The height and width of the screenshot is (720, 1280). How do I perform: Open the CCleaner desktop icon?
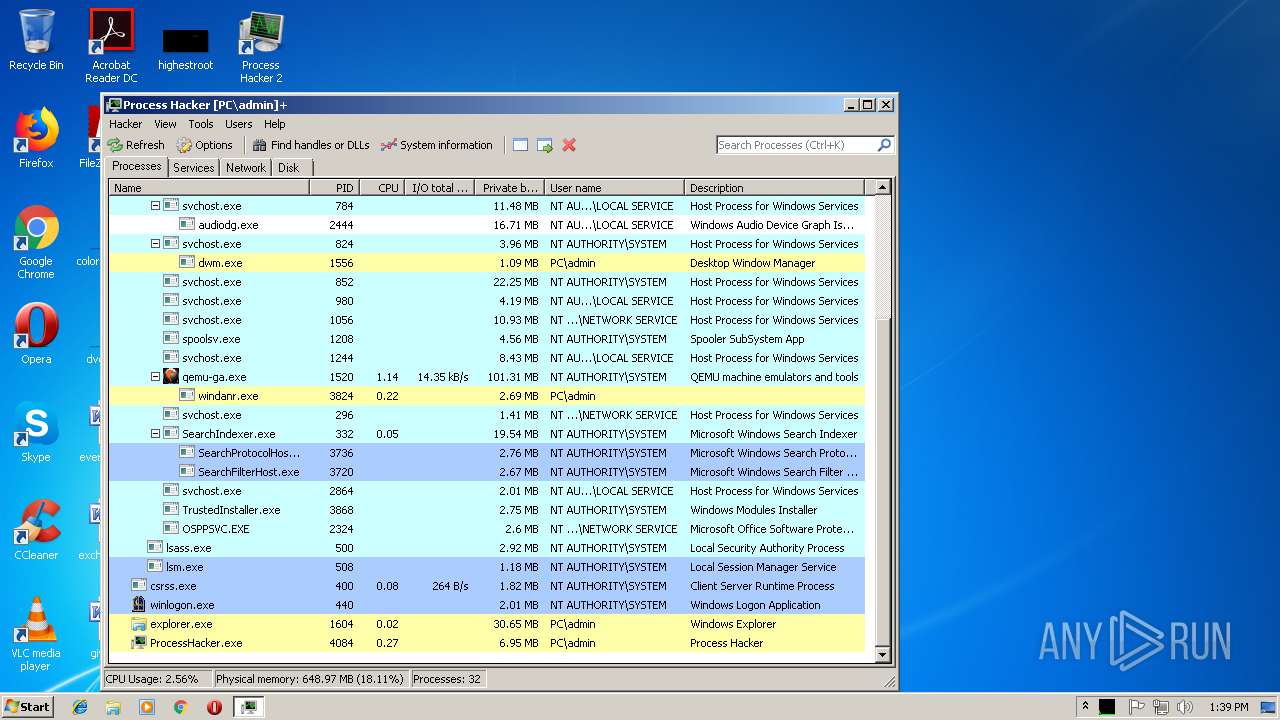coord(36,530)
